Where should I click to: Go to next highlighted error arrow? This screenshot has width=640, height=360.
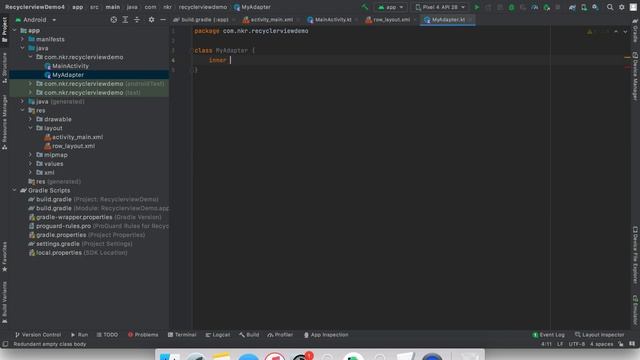(x=625, y=31)
